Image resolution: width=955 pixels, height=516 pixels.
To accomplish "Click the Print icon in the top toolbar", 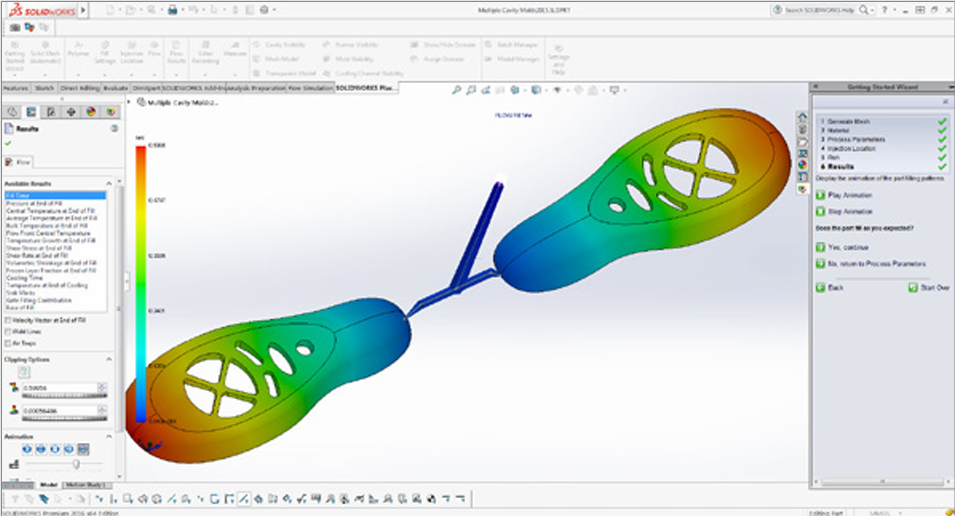I will [174, 9].
